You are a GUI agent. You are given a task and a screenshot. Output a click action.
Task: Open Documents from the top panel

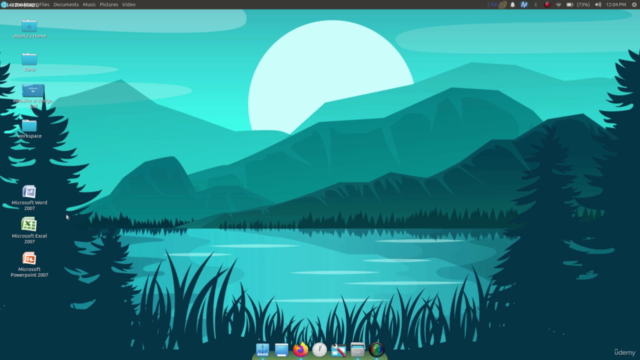point(66,4)
